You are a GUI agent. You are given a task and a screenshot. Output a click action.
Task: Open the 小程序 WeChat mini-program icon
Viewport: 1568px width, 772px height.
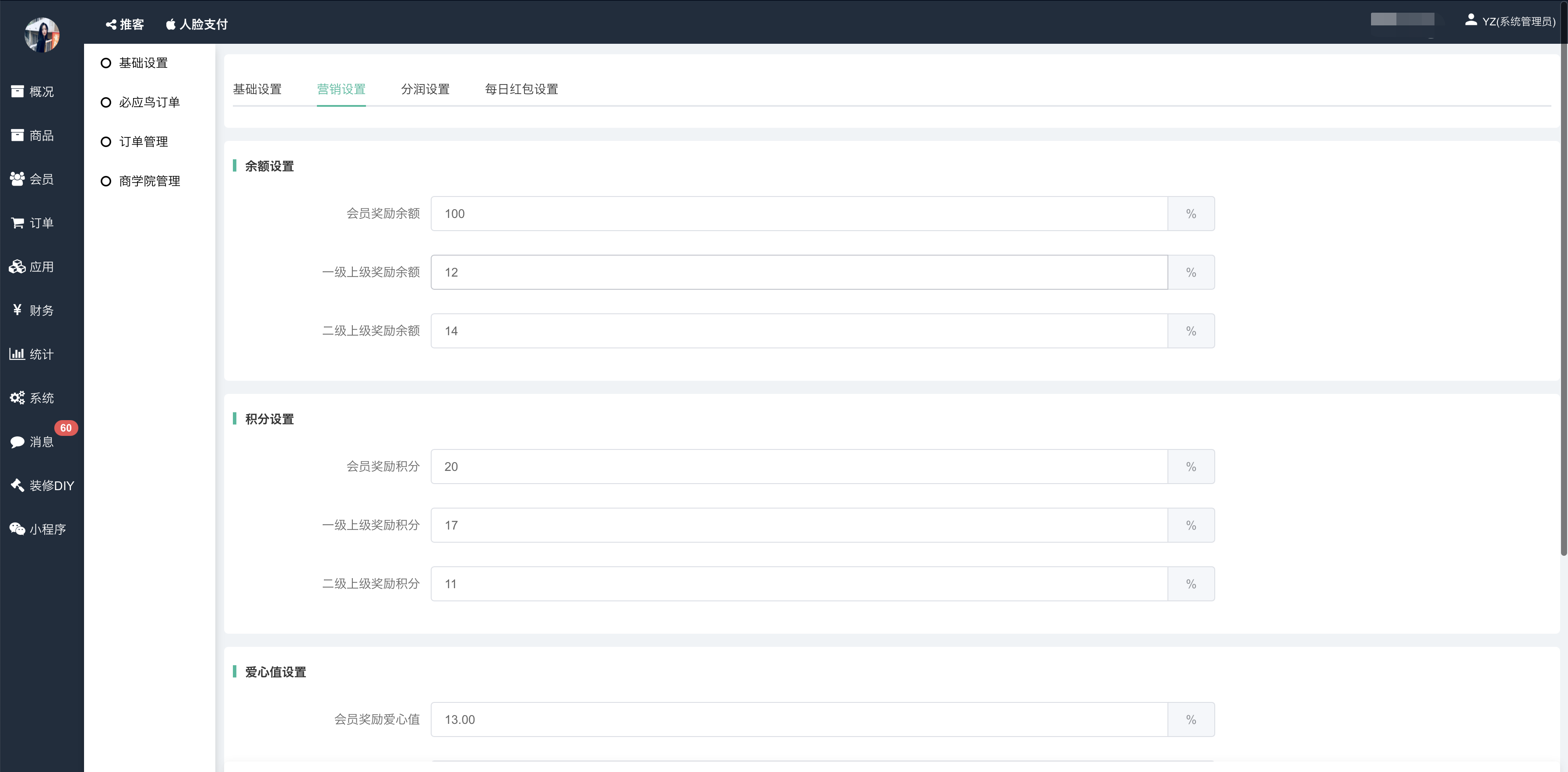coord(18,529)
